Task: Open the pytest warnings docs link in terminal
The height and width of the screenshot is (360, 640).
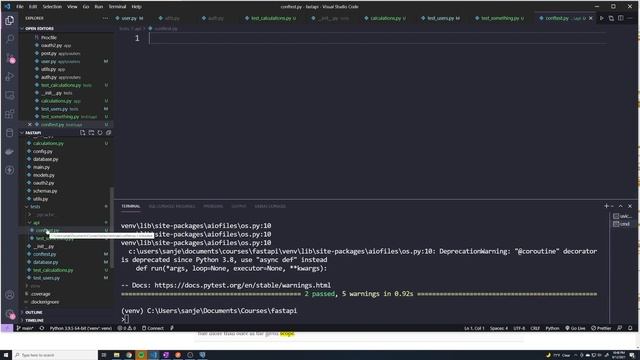Action: coord(242,285)
